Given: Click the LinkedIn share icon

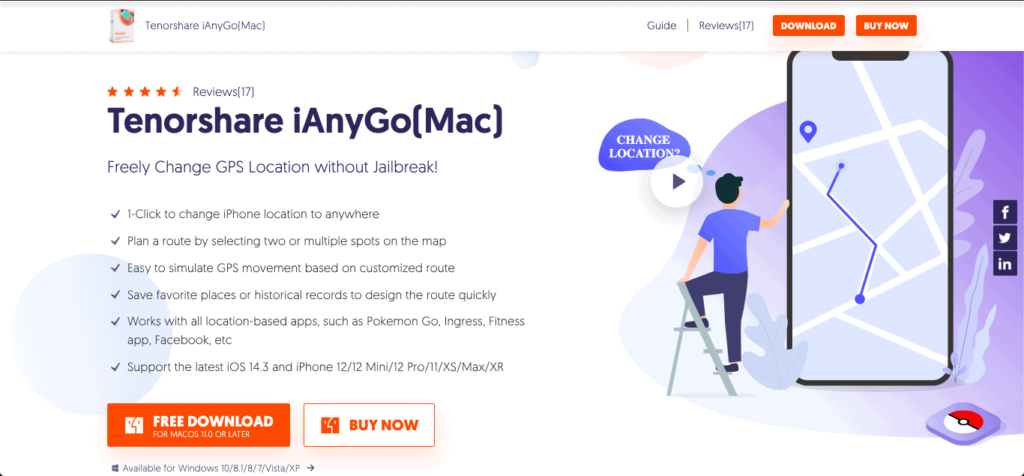Looking at the screenshot, I should 1004,264.
